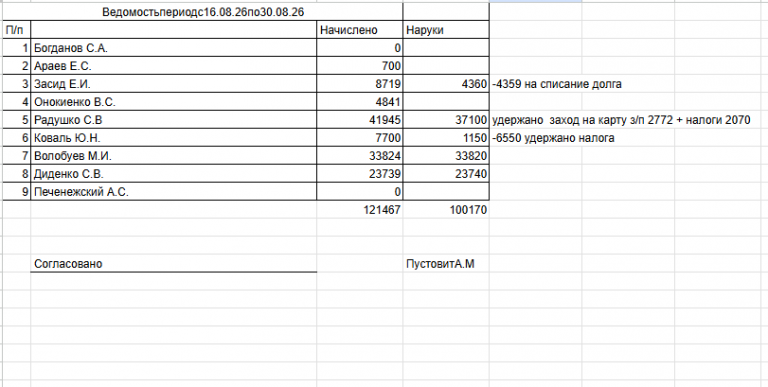The height and width of the screenshot is (387, 768).
Task: Select the cell Волобуев М.И.
Action: [x=174, y=156]
